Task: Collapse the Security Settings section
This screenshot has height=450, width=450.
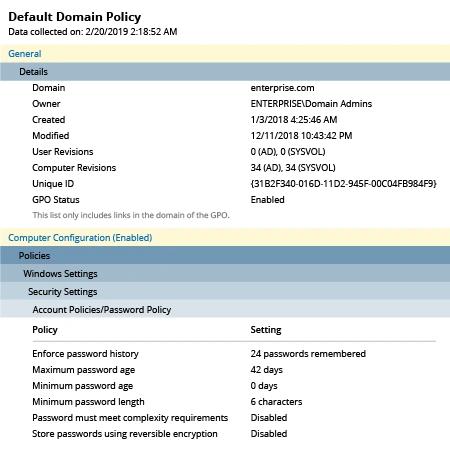Action: tap(225, 292)
